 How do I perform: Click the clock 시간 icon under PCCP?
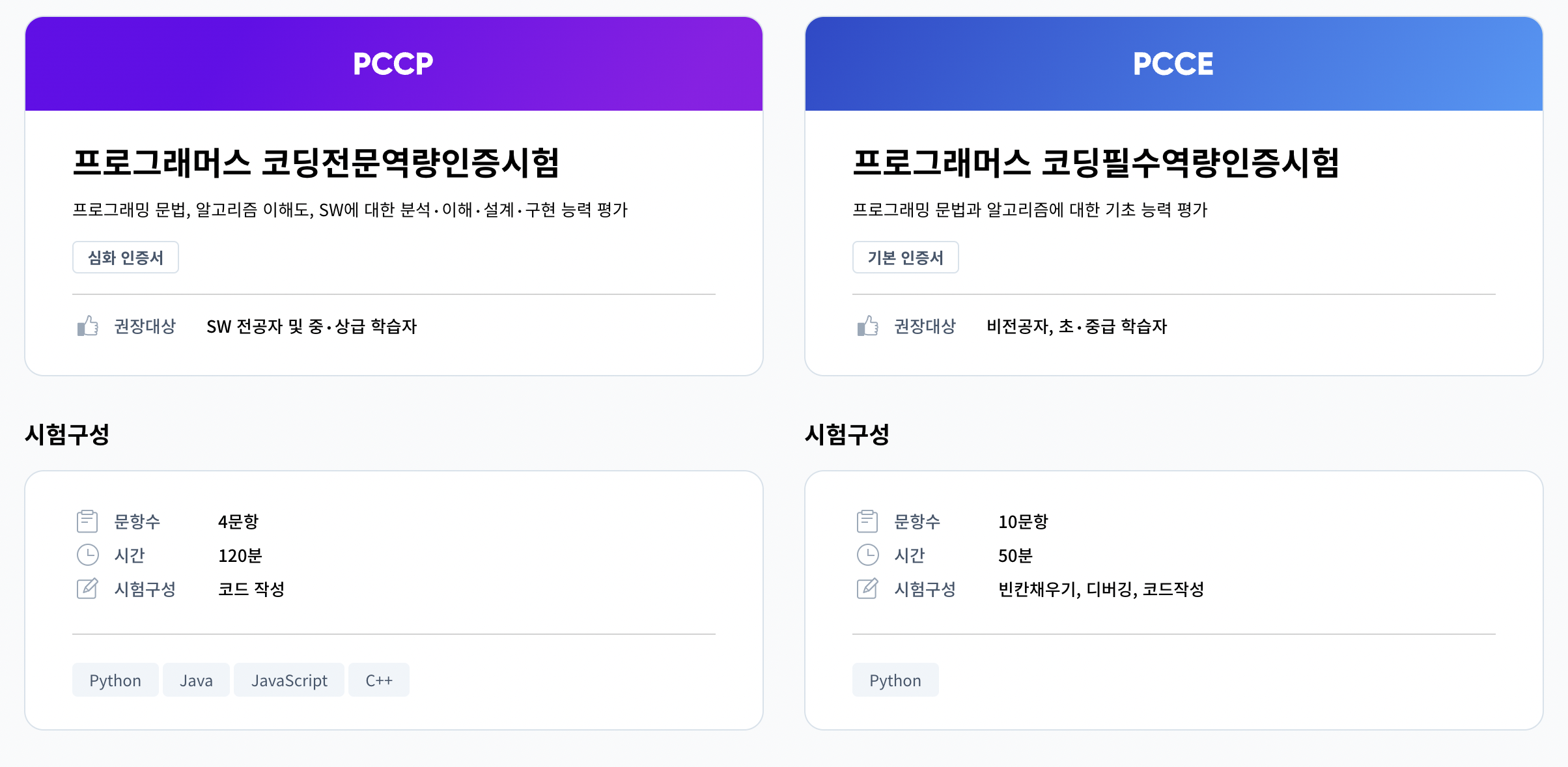point(87,555)
